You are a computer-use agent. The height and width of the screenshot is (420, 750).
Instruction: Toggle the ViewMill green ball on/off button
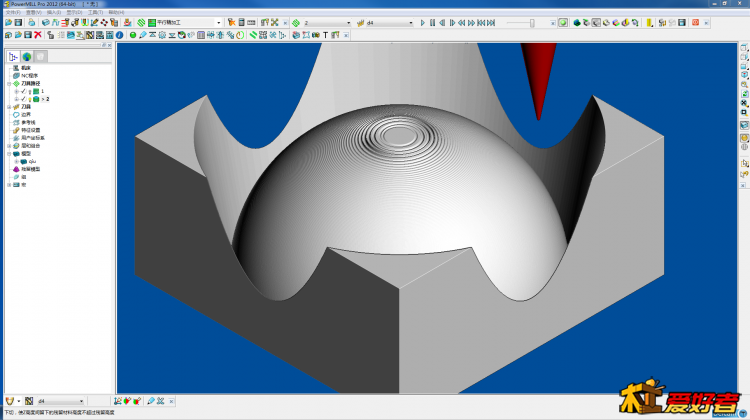tap(563, 22)
